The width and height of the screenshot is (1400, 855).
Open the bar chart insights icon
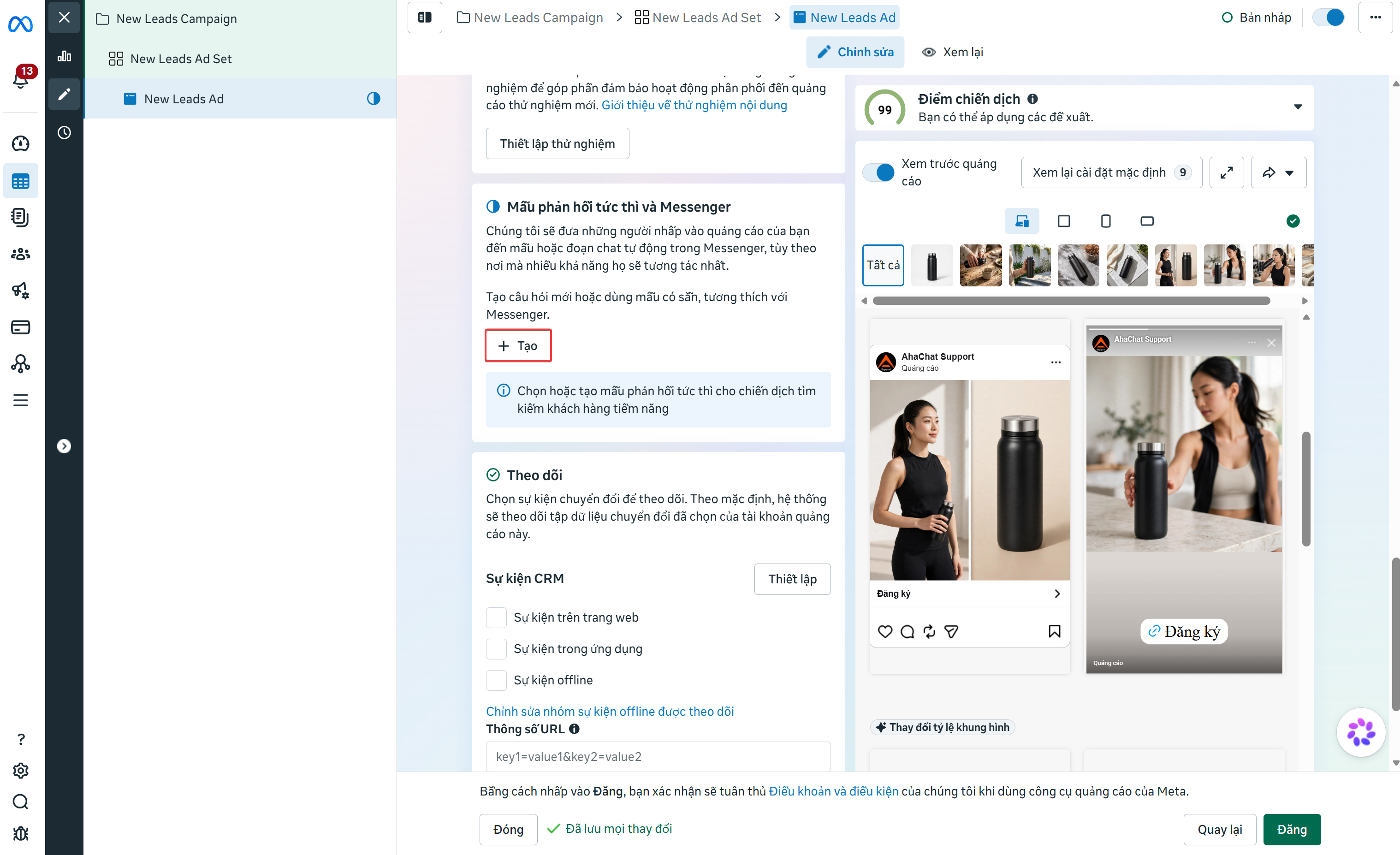click(x=64, y=56)
